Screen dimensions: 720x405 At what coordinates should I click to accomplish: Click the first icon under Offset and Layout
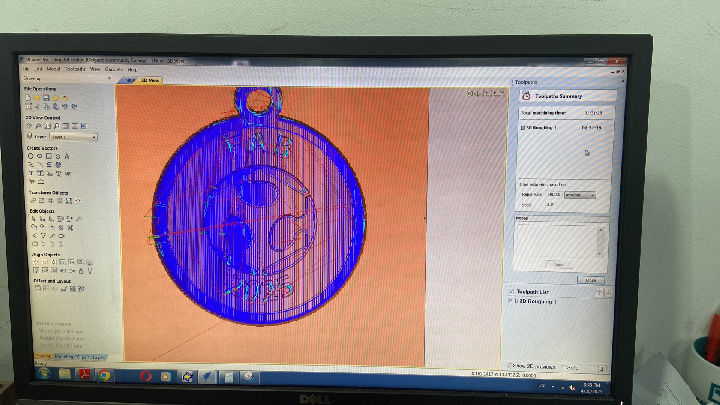(x=38, y=288)
